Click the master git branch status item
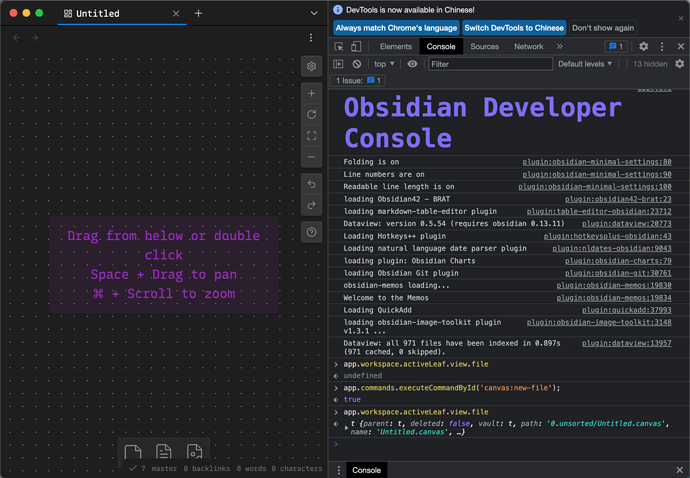Image resolution: width=690 pixels, height=478 pixels. 164,468
